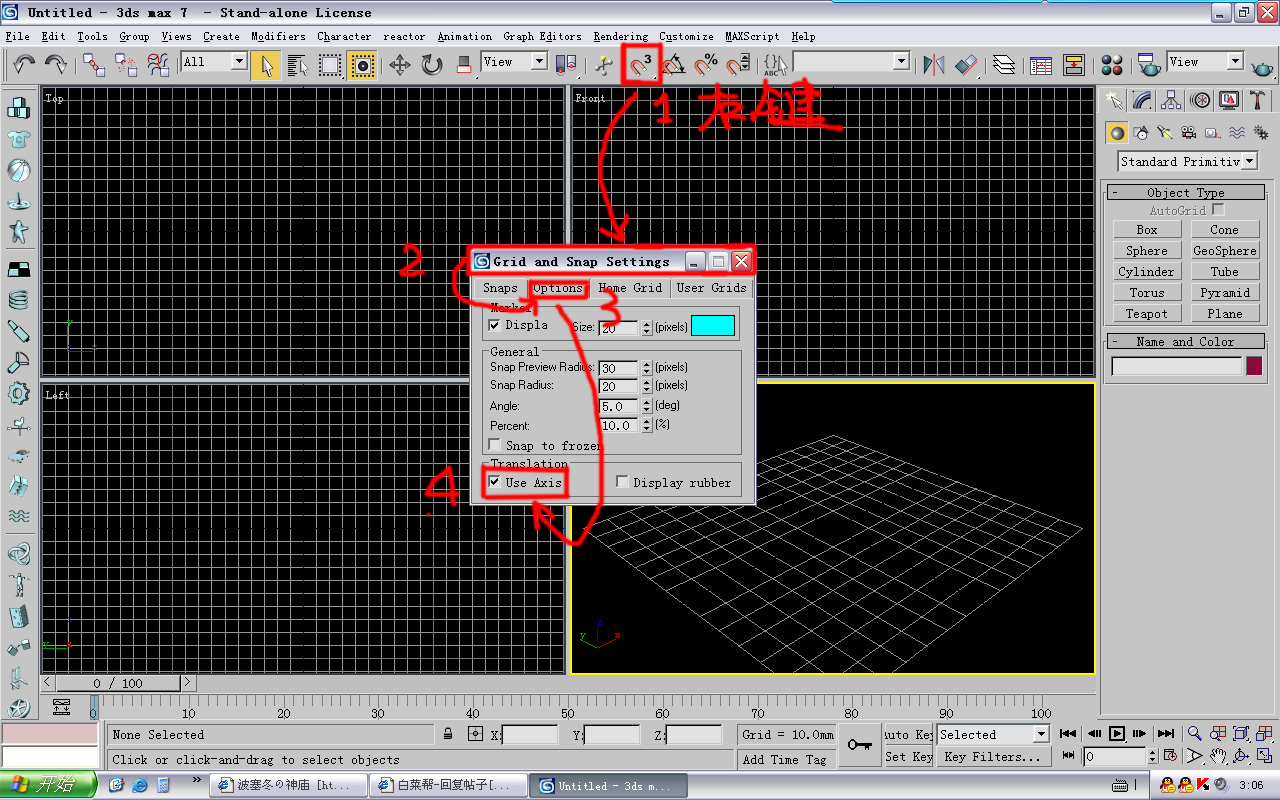Create reactor Water waves icon
Screen dimensions: 1280x800
(19, 517)
